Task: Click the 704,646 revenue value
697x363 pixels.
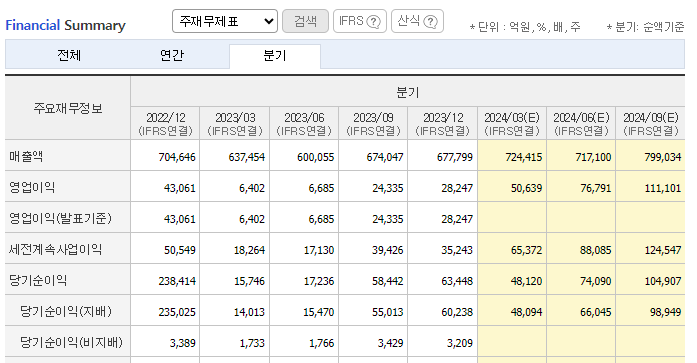Action: pyautogui.click(x=177, y=157)
